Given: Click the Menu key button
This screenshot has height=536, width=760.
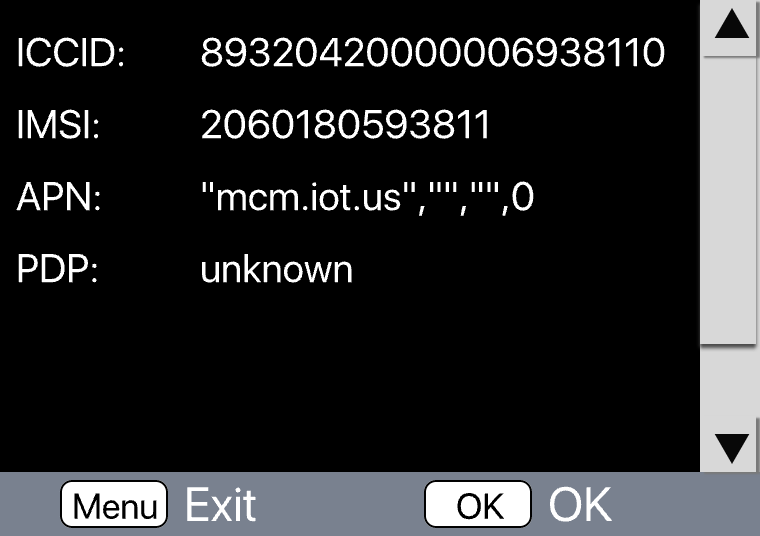Looking at the screenshot, I should (114, 504).
